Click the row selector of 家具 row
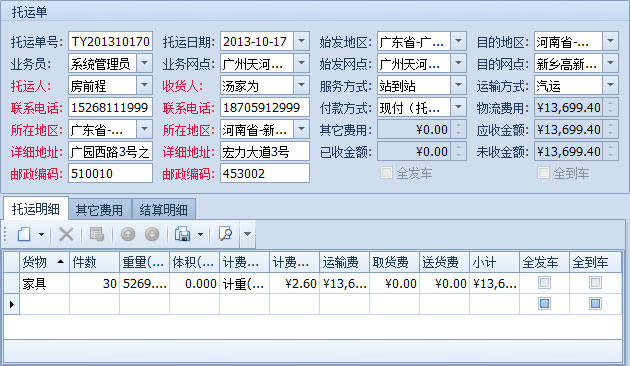630x366 pixels. [x=12, y=284]
